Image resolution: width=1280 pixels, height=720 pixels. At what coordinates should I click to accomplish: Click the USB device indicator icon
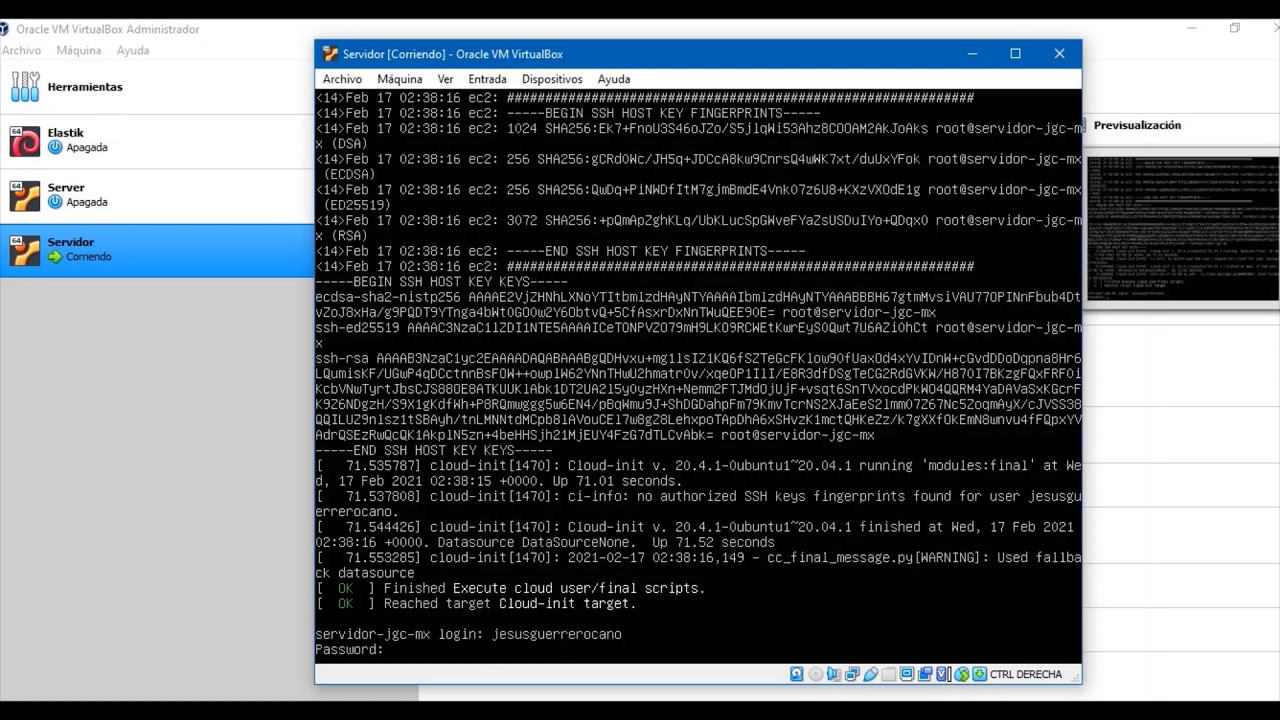[870, 675]
